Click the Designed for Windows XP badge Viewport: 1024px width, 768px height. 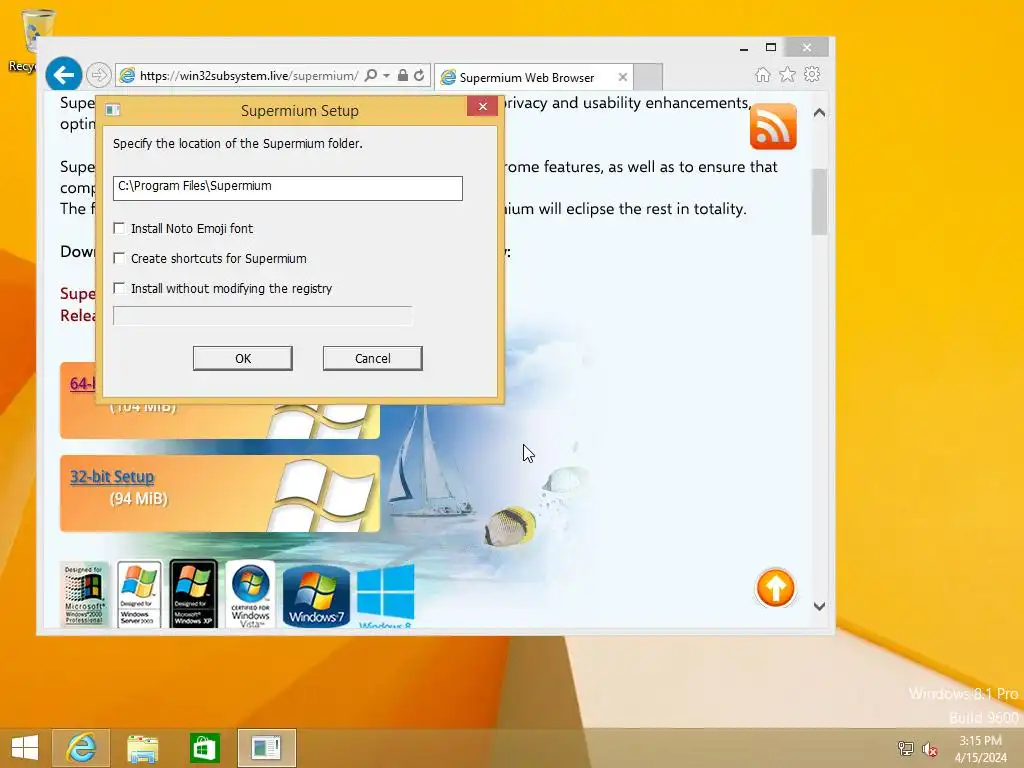(x=193, y=594)
